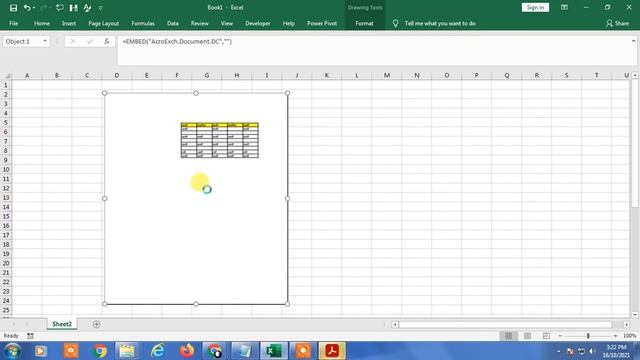640x360 pixels.
Task: Open the Customize Quick Access Toolbar dropdown
Action: coord(101,8)
